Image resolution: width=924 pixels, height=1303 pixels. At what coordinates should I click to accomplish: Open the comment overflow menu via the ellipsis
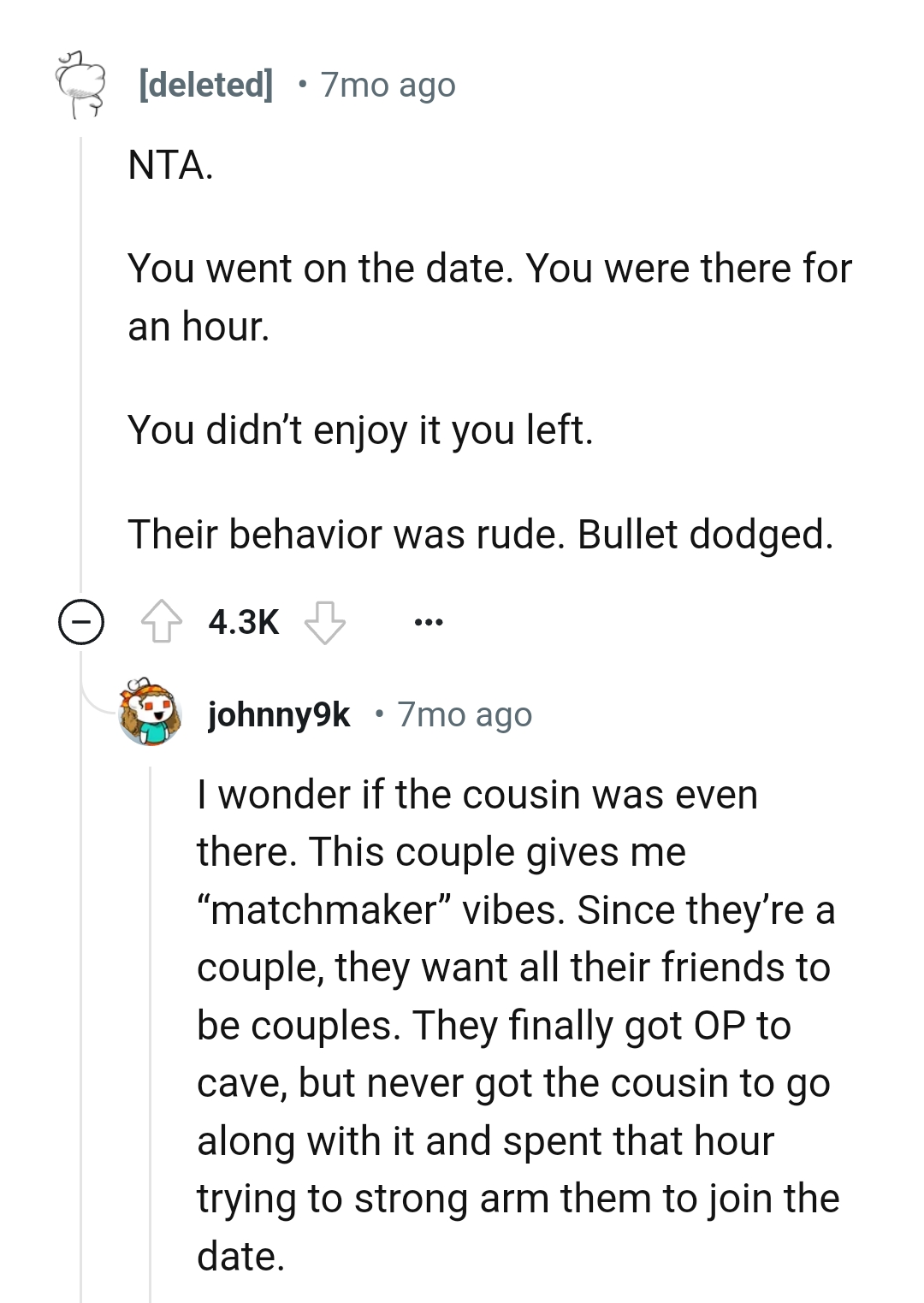(x=430, y=623)
